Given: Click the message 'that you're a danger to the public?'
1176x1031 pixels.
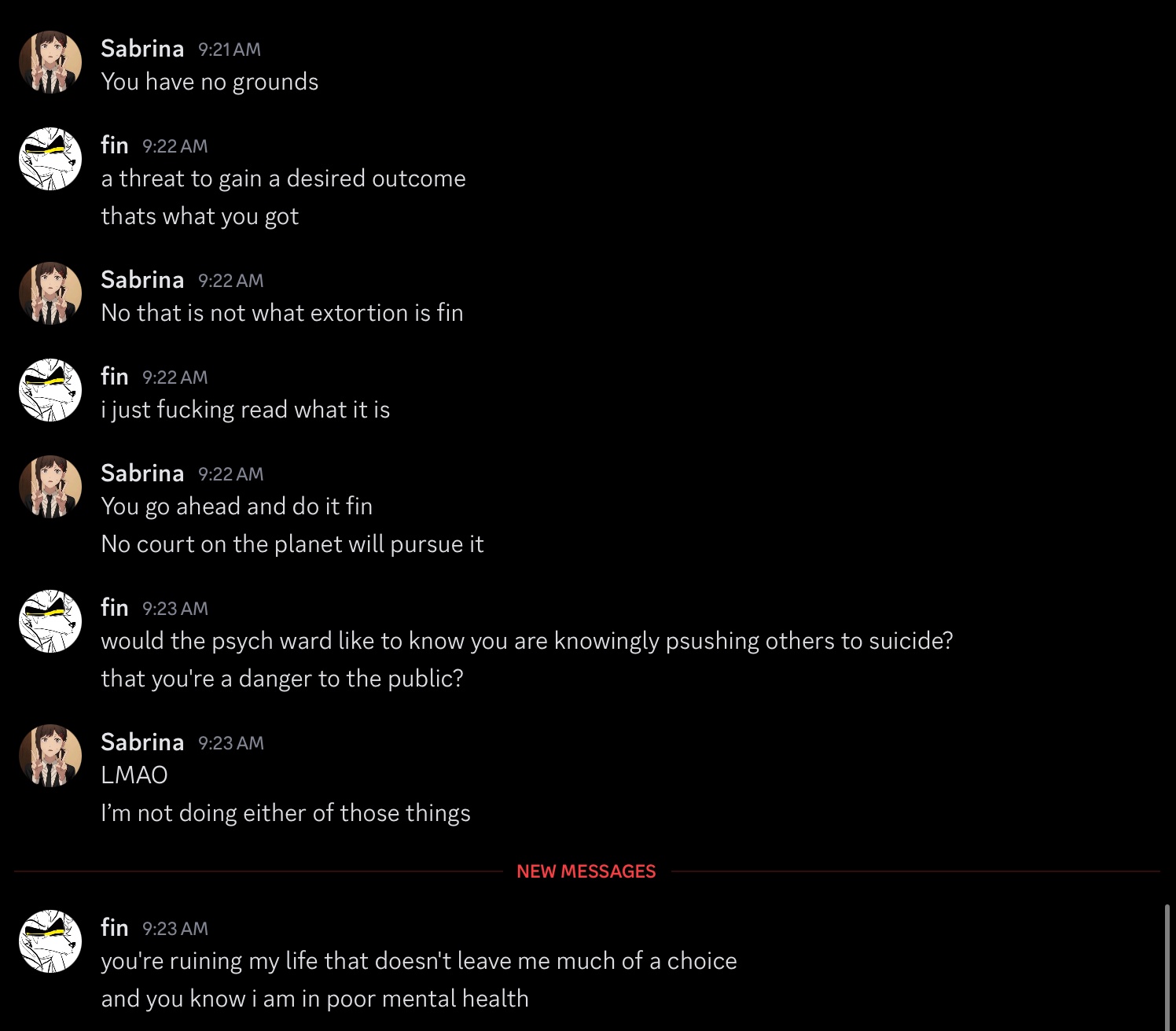Looking at the screenshot, I should pos(282,679).
